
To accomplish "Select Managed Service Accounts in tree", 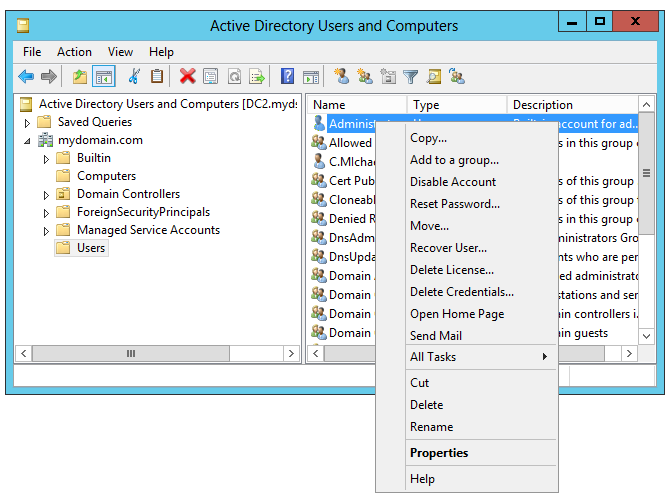I will pyautogui.click(x=148, y=230).
